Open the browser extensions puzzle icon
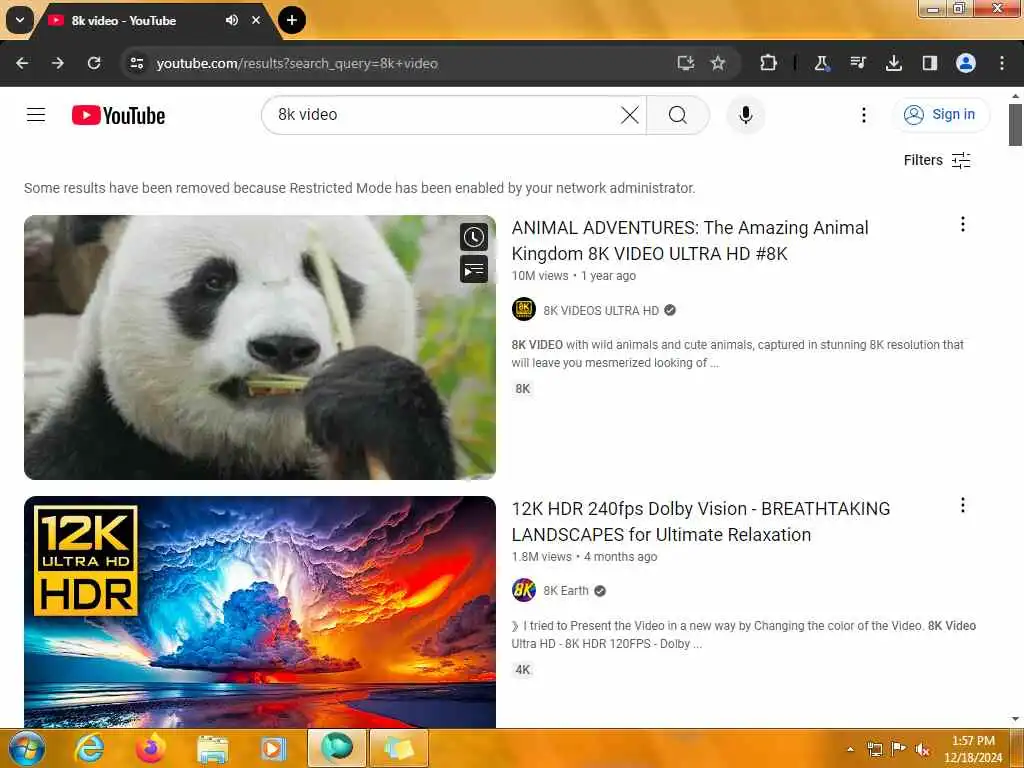The width and height of the screenshot is (1024, 768). (768, 63)
